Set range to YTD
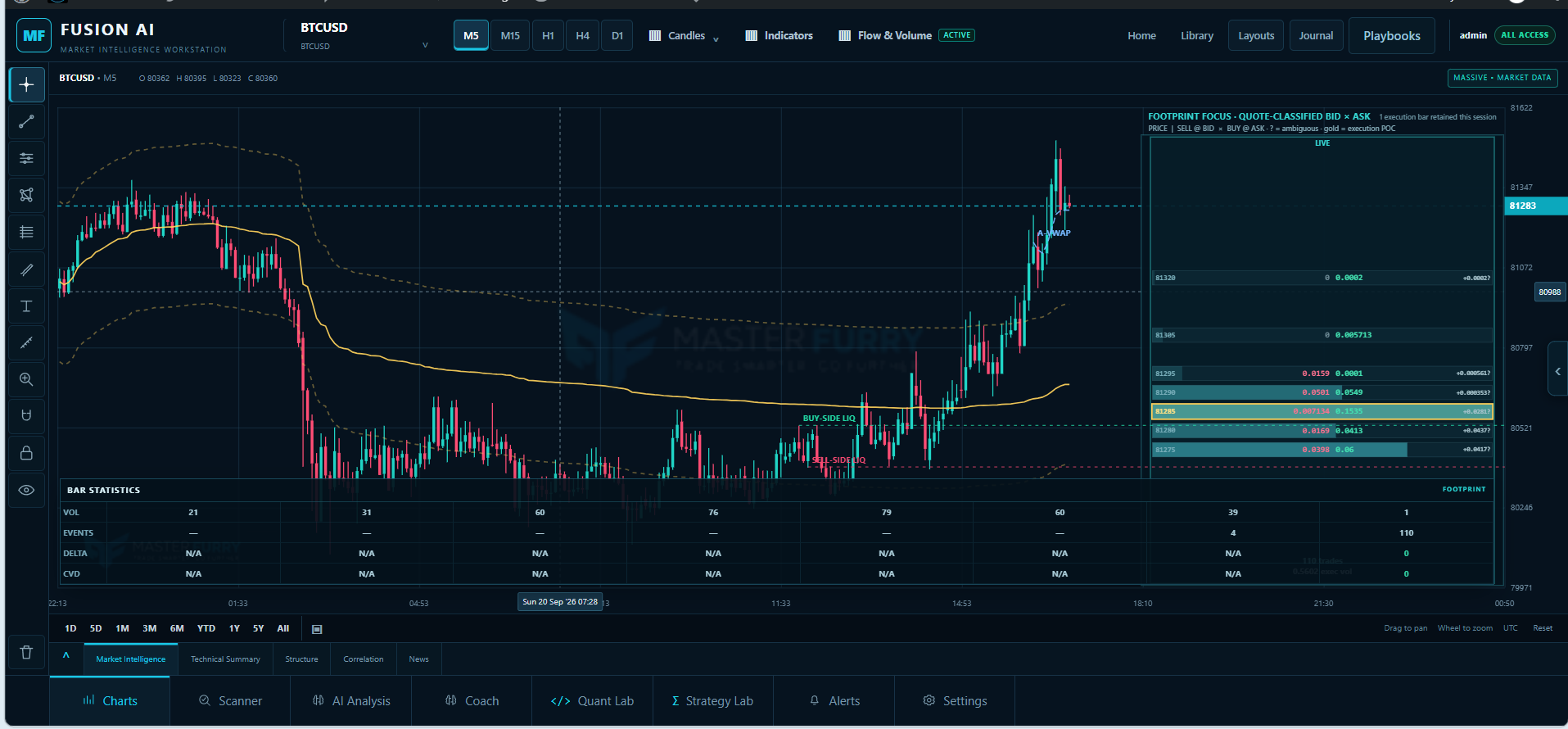Viewport: 1568px width, 729px height. click(x=206, y=628)
